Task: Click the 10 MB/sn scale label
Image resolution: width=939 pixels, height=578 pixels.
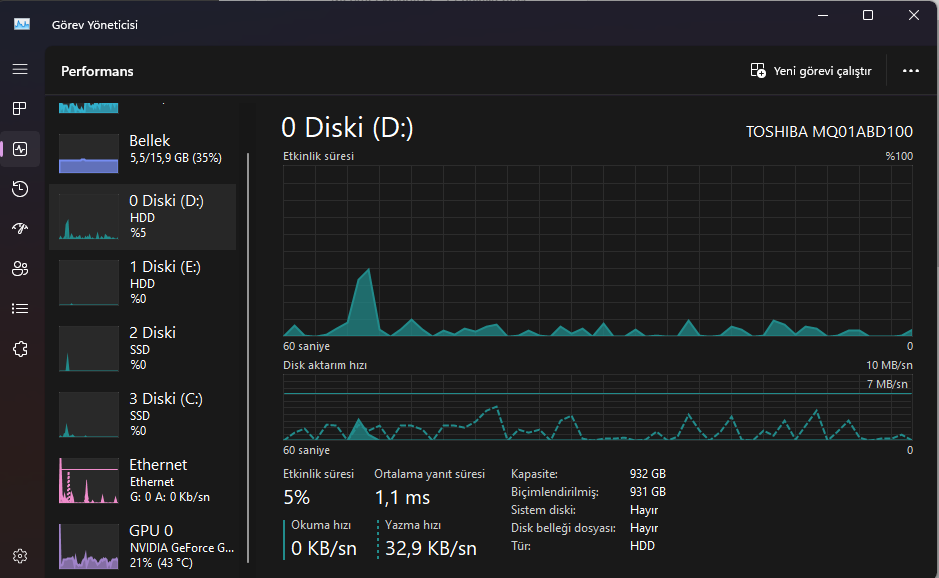Action: pos(889,365)
